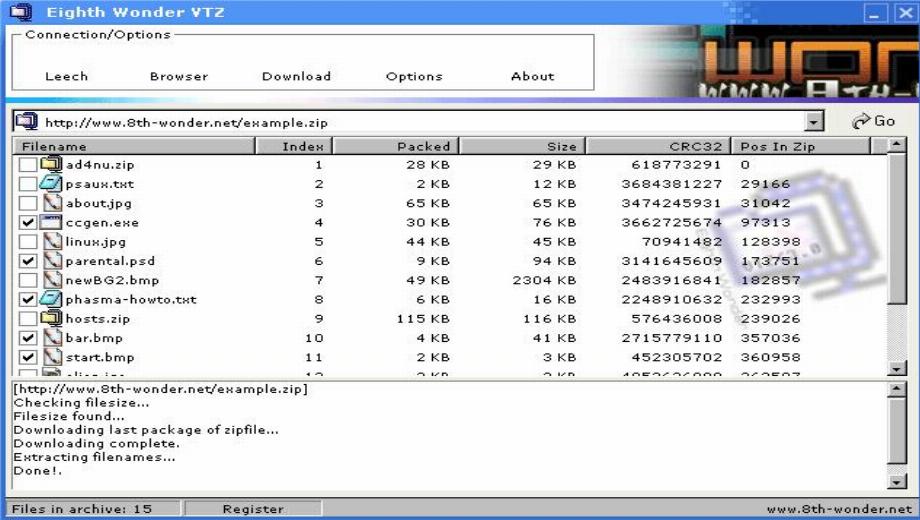Sort by the Filename column header
Image resolution: width=920 pixels, height=520 pixels.
click(133, 146)
